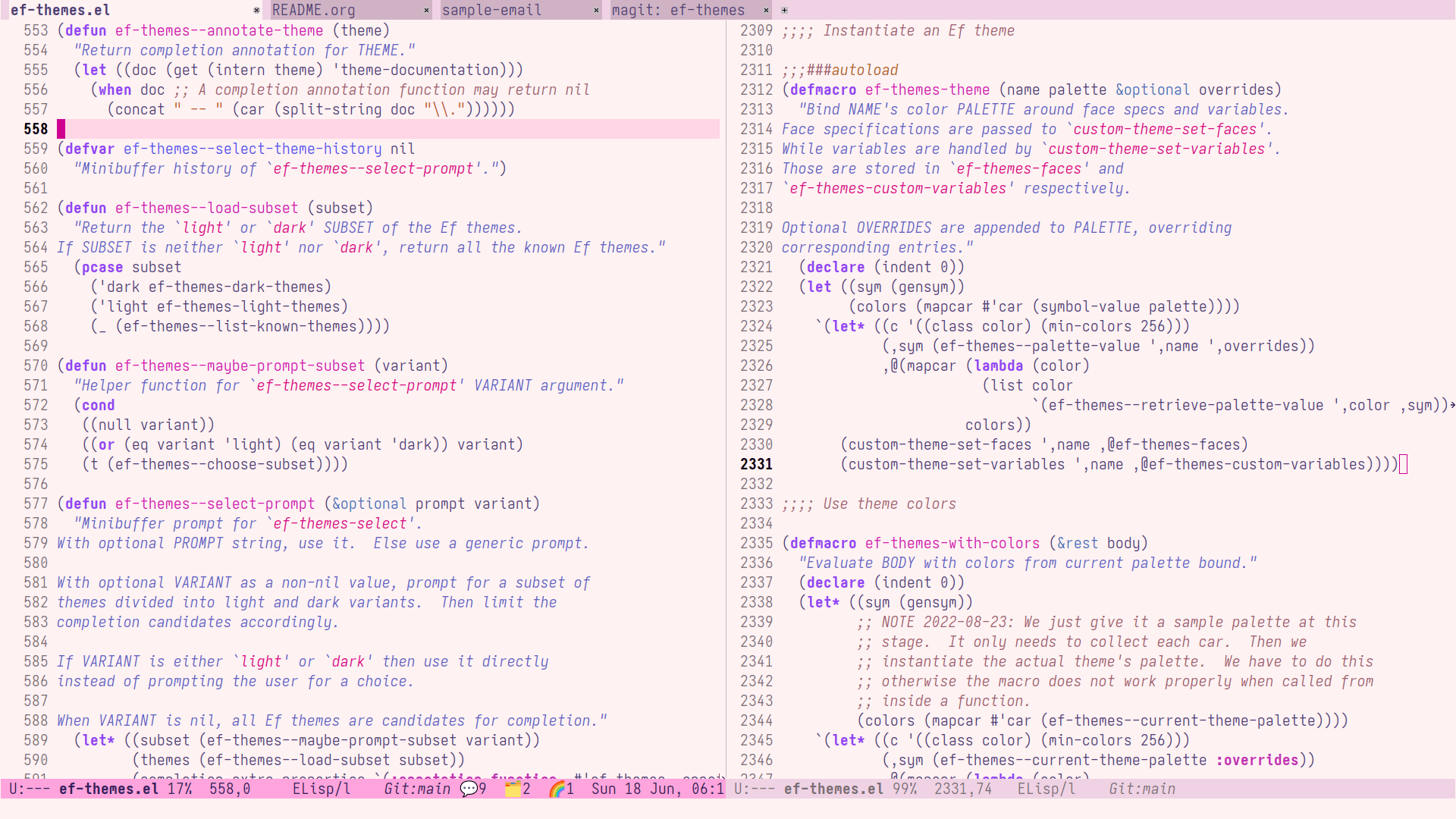Click ELisp/l mode in right mode line

[1046, 789]
